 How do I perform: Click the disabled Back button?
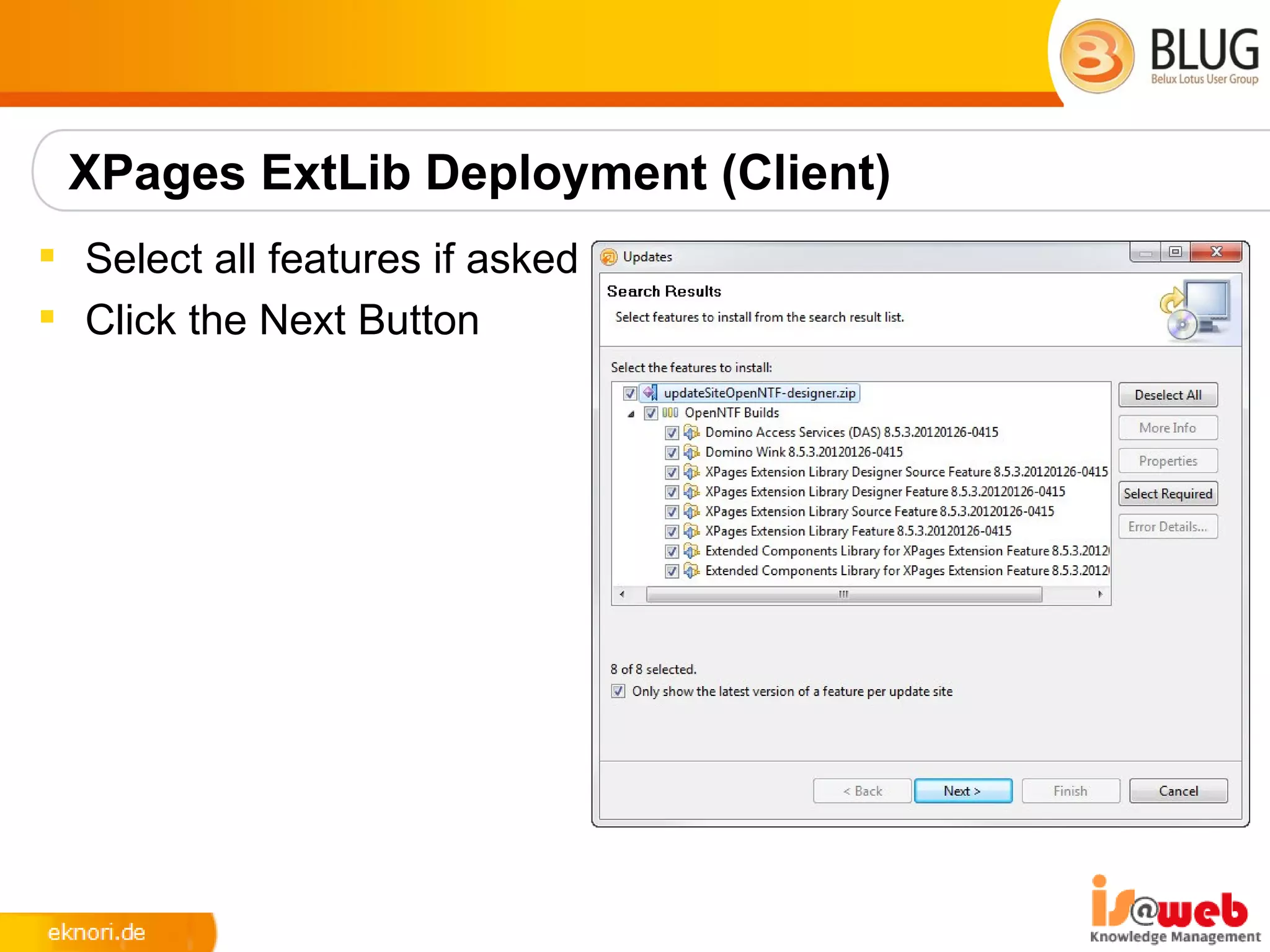863,791
